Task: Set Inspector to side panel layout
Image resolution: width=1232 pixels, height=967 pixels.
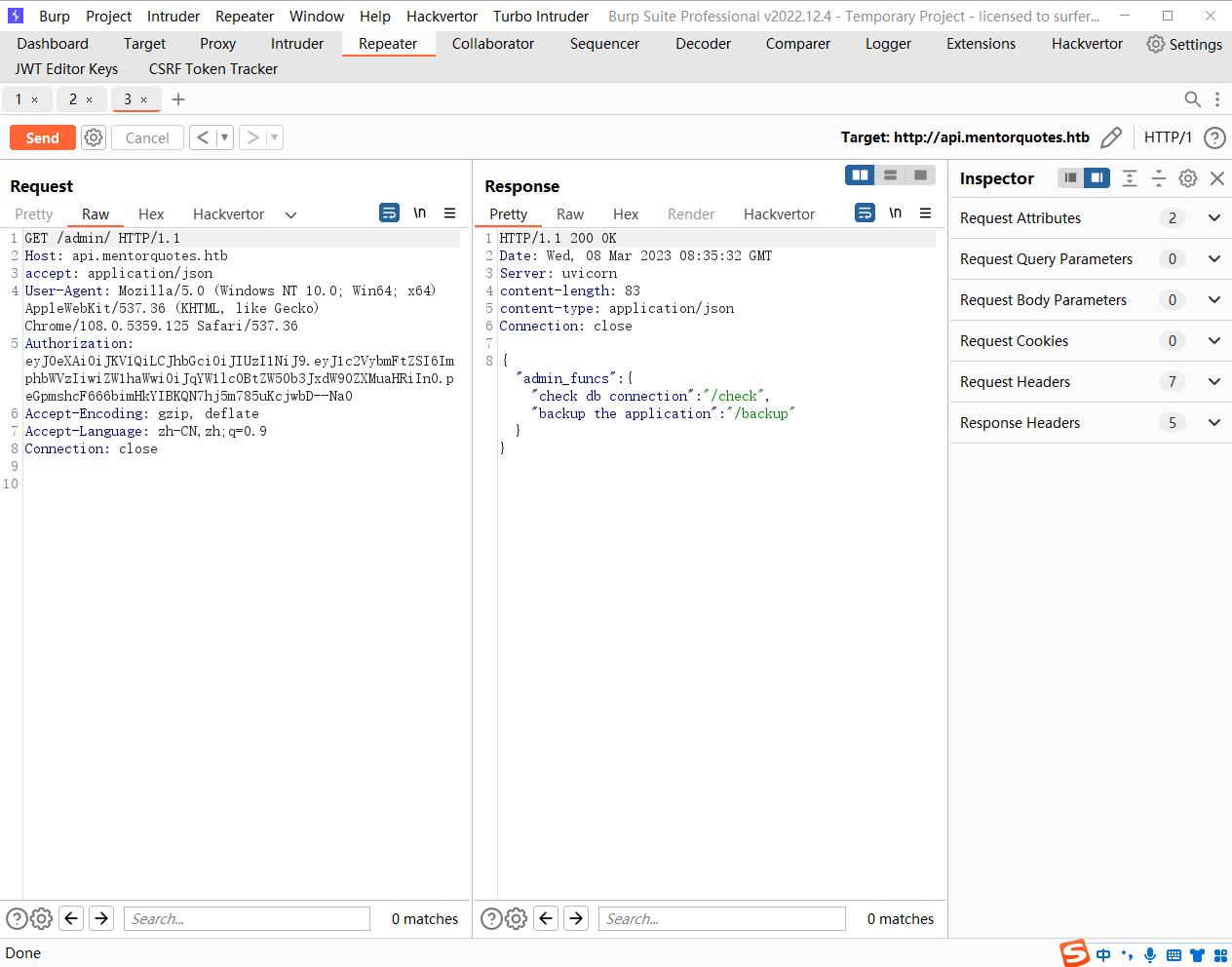Action: coord(1097,178)
